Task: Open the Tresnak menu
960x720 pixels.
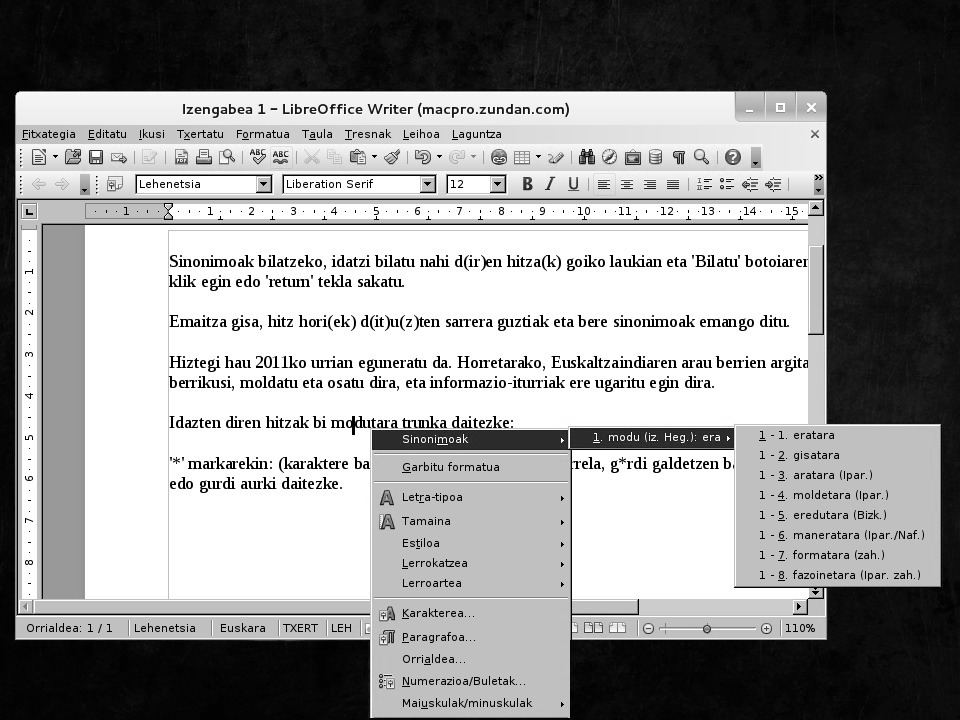Action: point(367,134)
